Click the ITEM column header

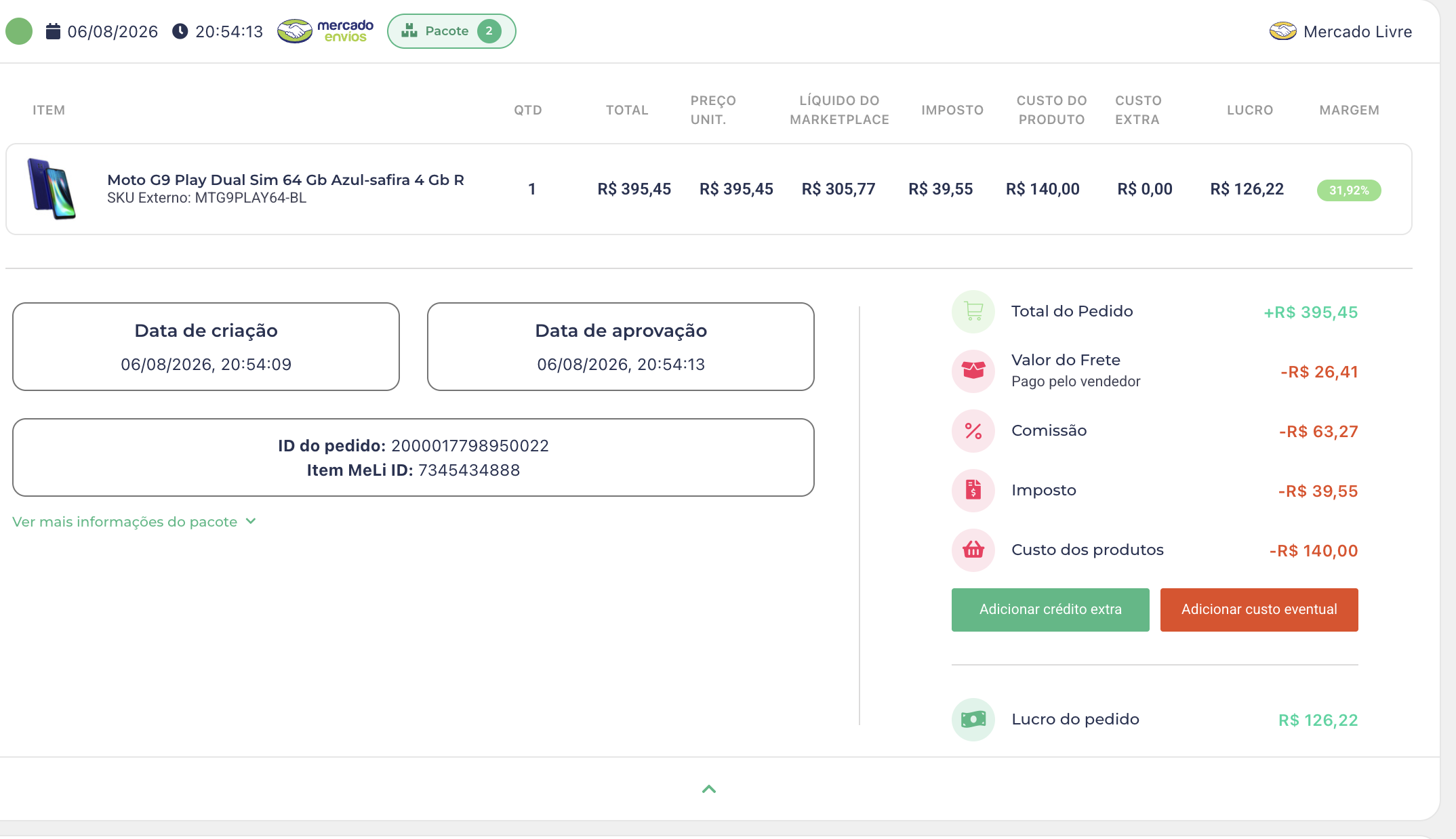point(49,110)
